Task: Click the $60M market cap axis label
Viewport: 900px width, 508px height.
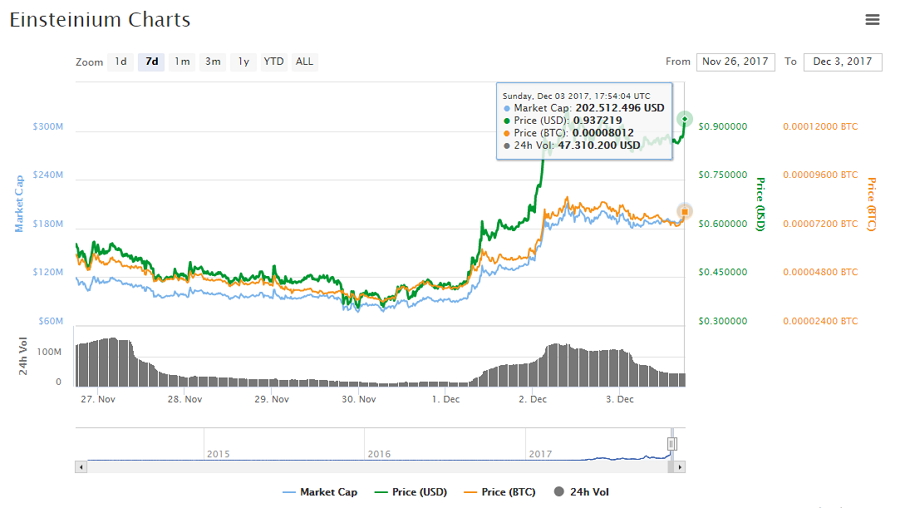Action: (51, 321)
